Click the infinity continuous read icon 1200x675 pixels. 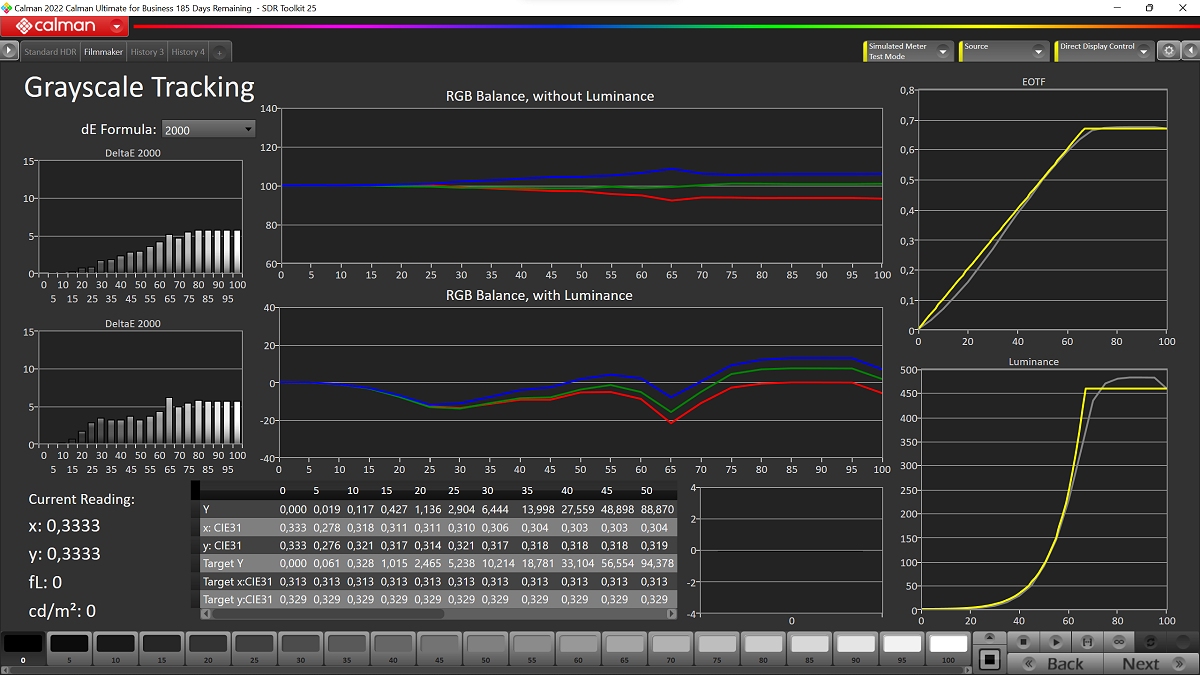click(x=1119, y=641)
